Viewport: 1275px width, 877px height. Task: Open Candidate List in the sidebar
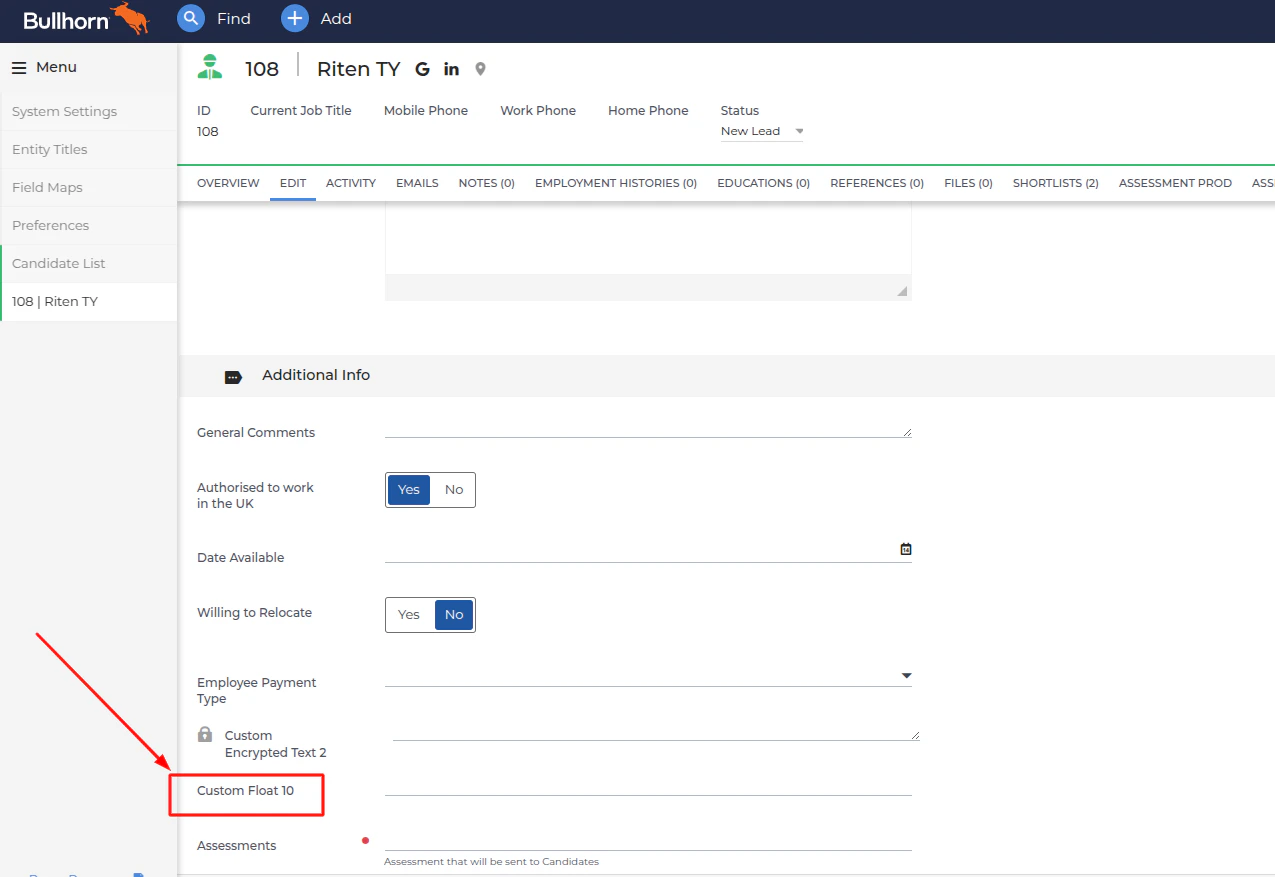point(59,263)
